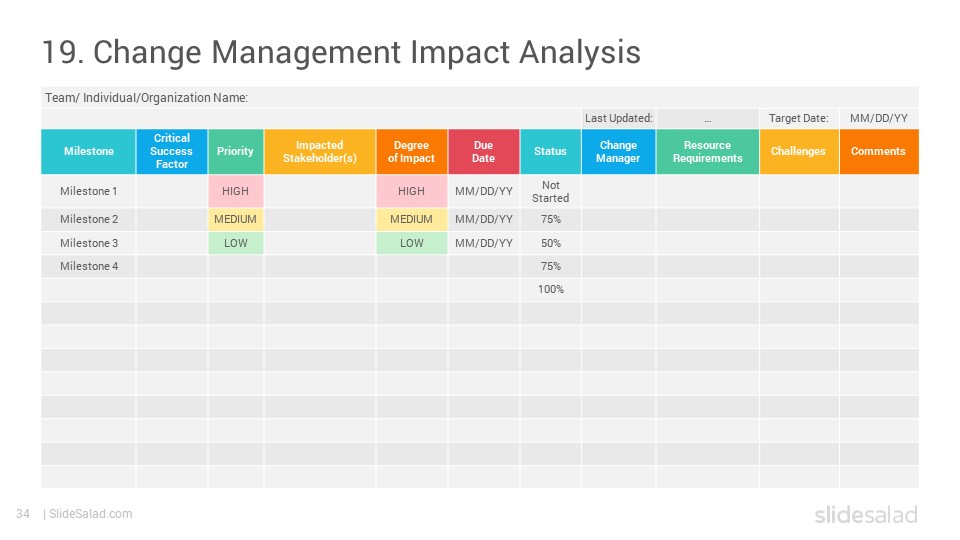Click the yellow MEDIUM degree of impact cell

click(x=411, y=219)
